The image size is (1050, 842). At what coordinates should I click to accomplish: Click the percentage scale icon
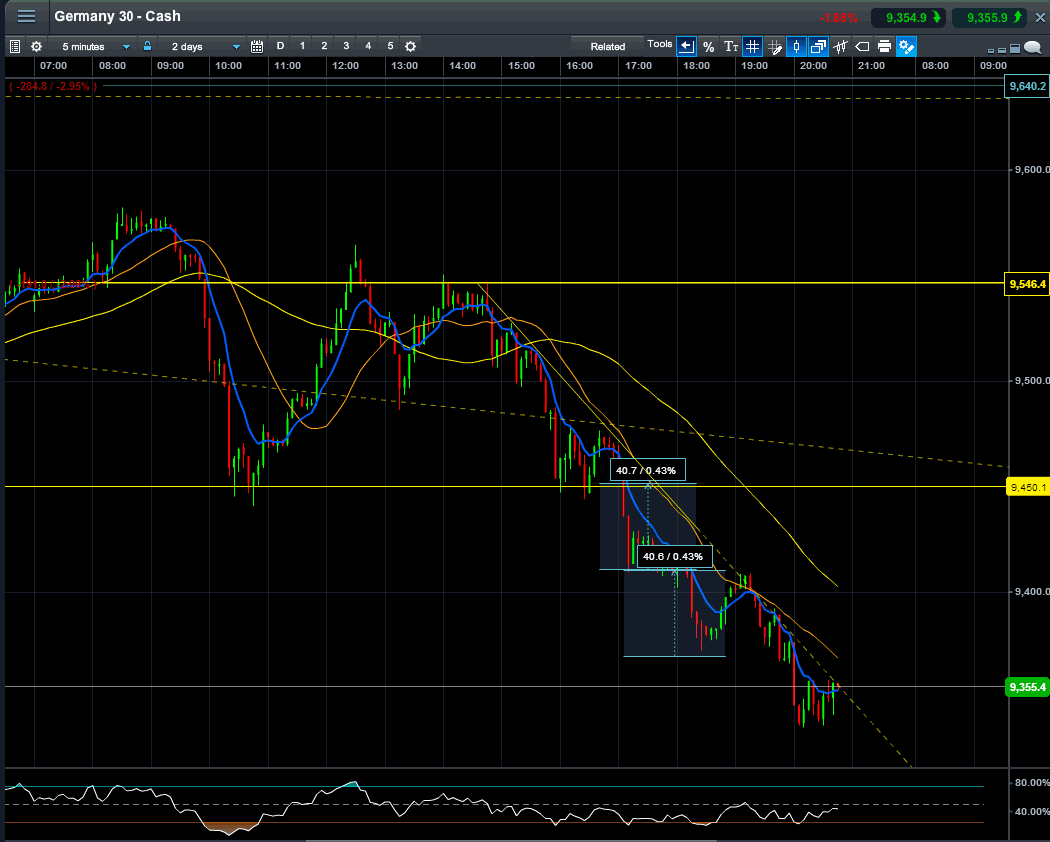708,46
